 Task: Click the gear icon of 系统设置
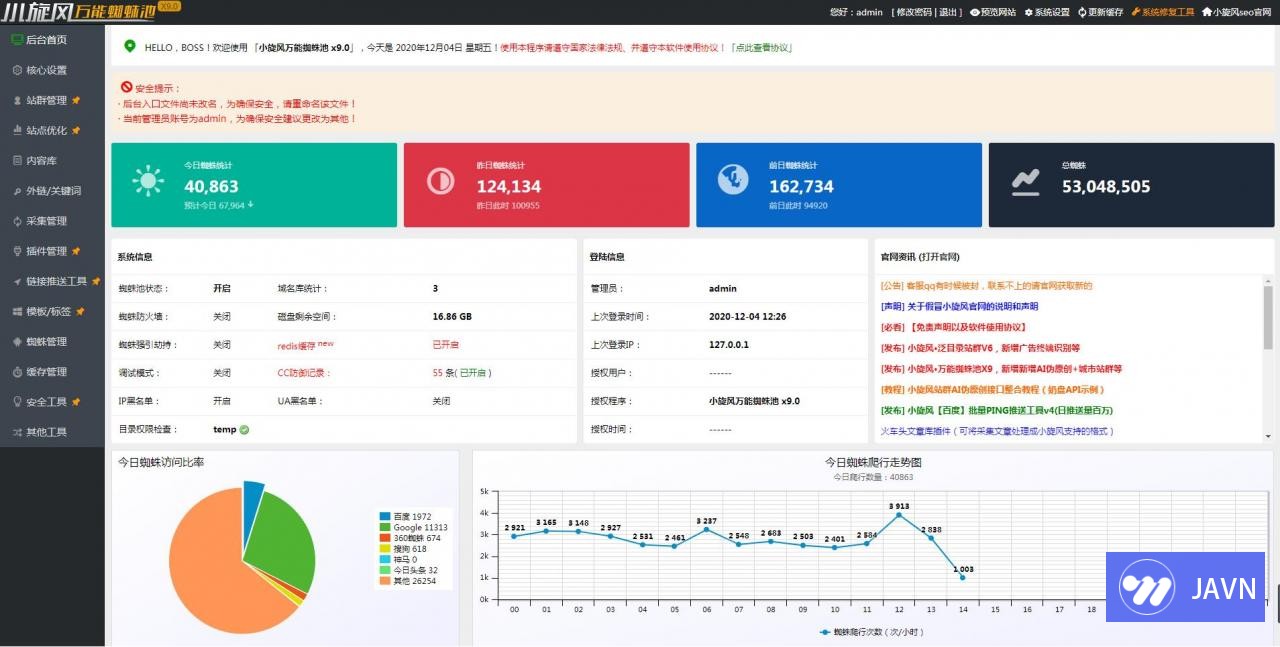pyautogui.click(x=1029, y=12)
